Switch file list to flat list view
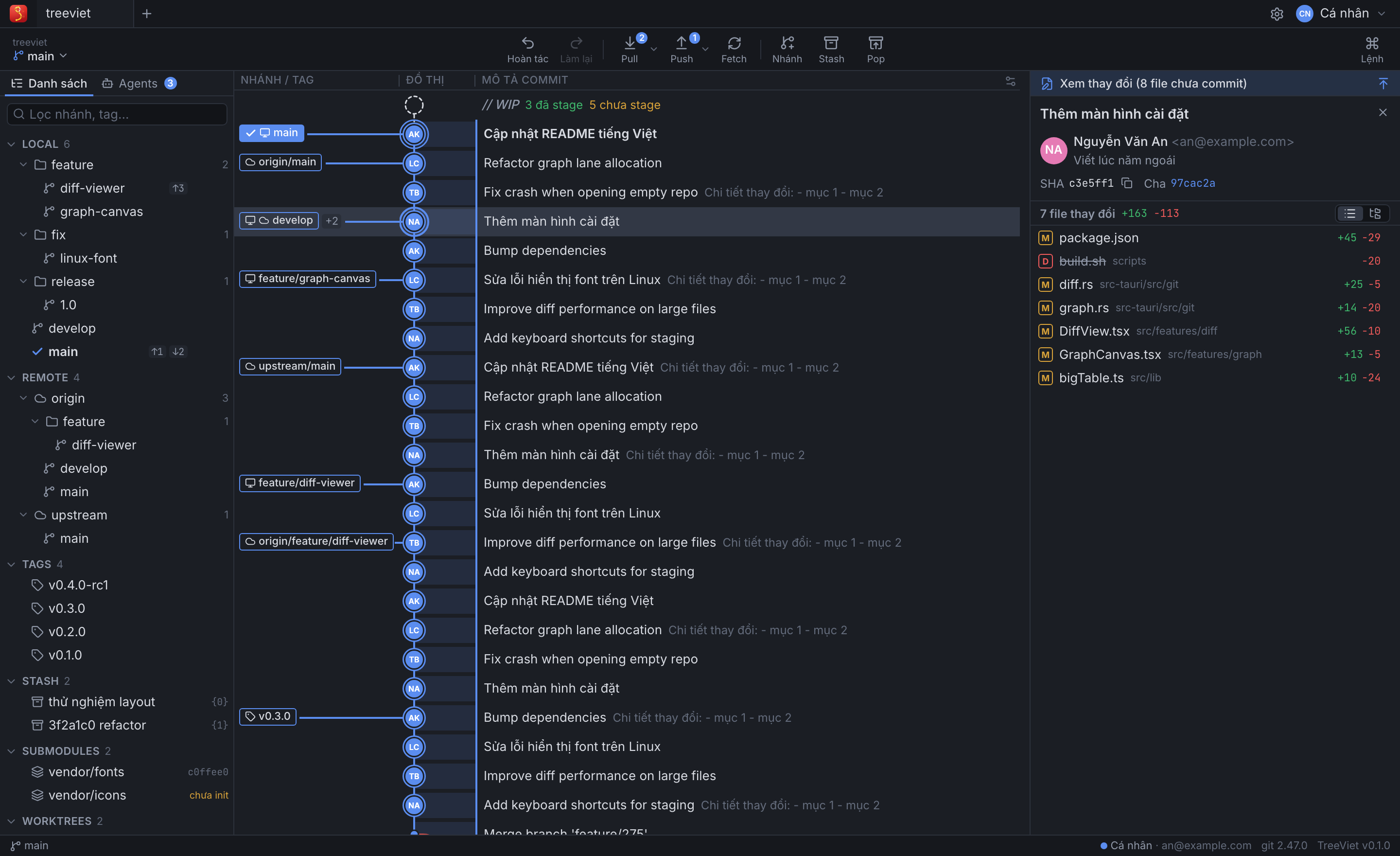 click(x=1350, y=213)
